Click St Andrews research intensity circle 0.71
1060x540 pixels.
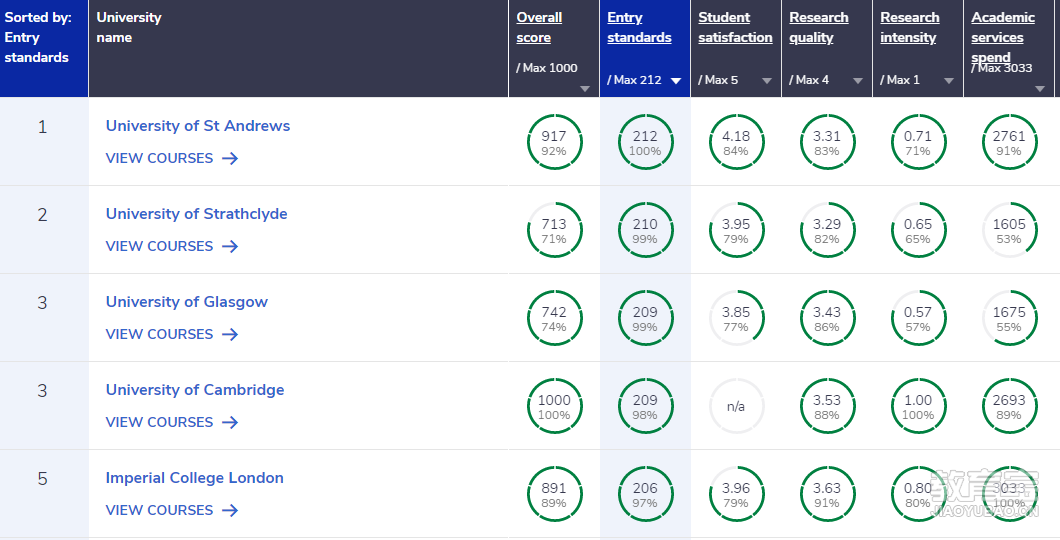pos(918,142)
